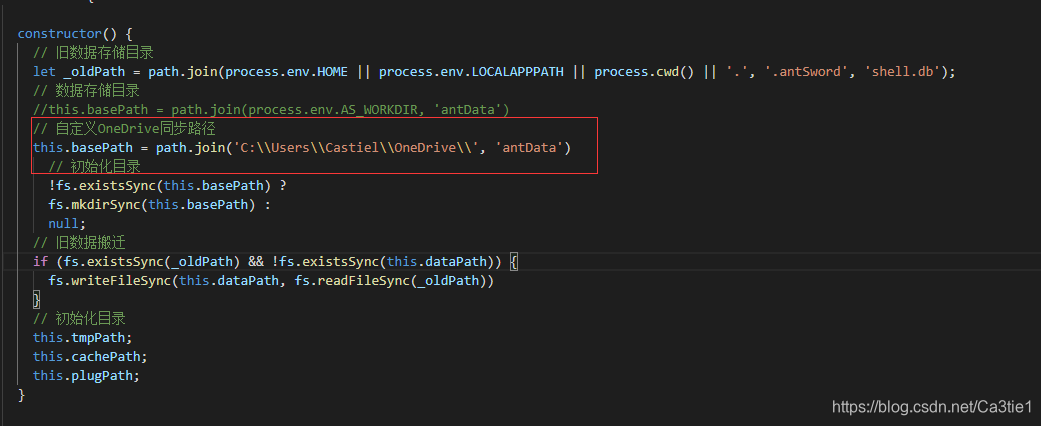Click 'process.env.HOME' in the path.join call

pos(286,72)
